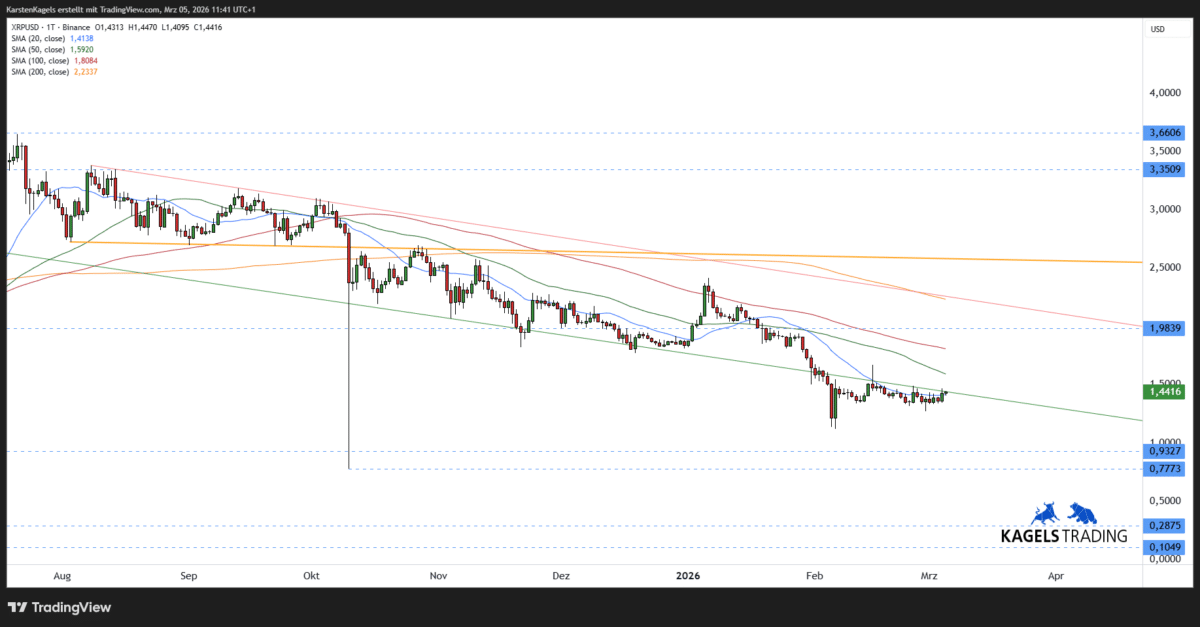Click the USD label on the price scale
Viewport: 1200px width, 627px height.
click(x=1156, y=29)
